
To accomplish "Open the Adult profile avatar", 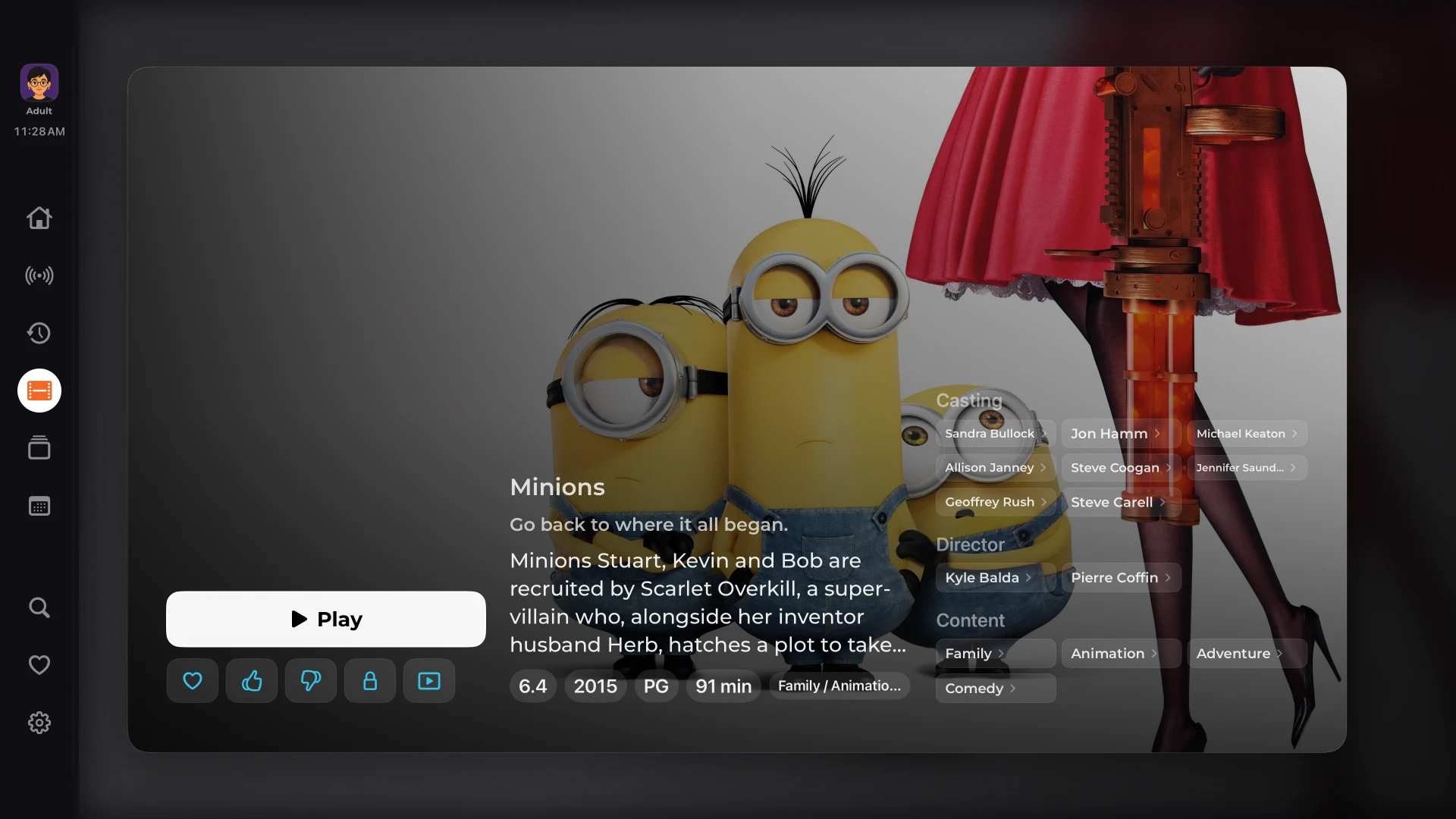I will click(x=39, y=83).
